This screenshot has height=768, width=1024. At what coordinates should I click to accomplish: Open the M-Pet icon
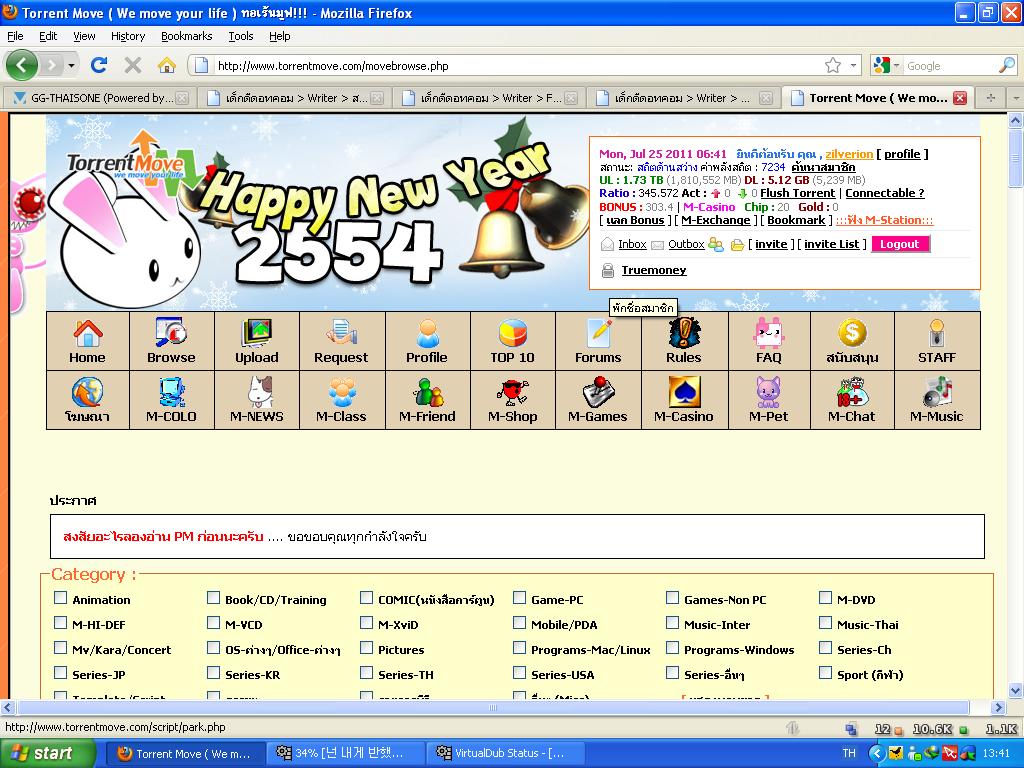pyautogui.click(x=769, y=392)
